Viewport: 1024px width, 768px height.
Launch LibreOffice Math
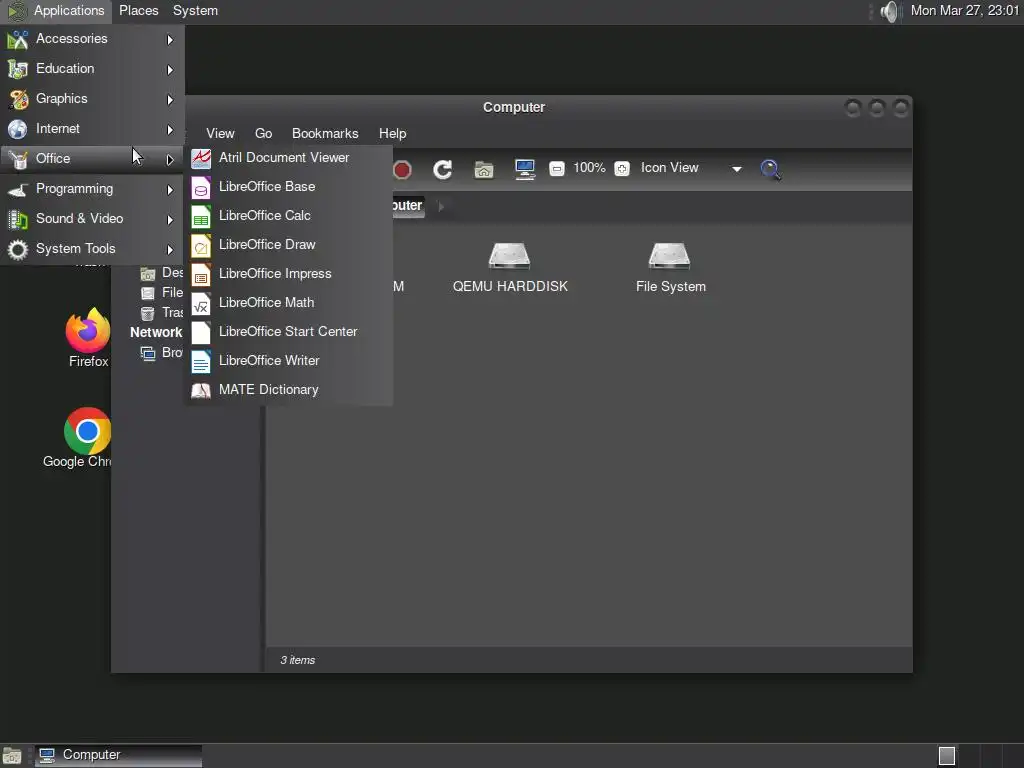[289, 303]
